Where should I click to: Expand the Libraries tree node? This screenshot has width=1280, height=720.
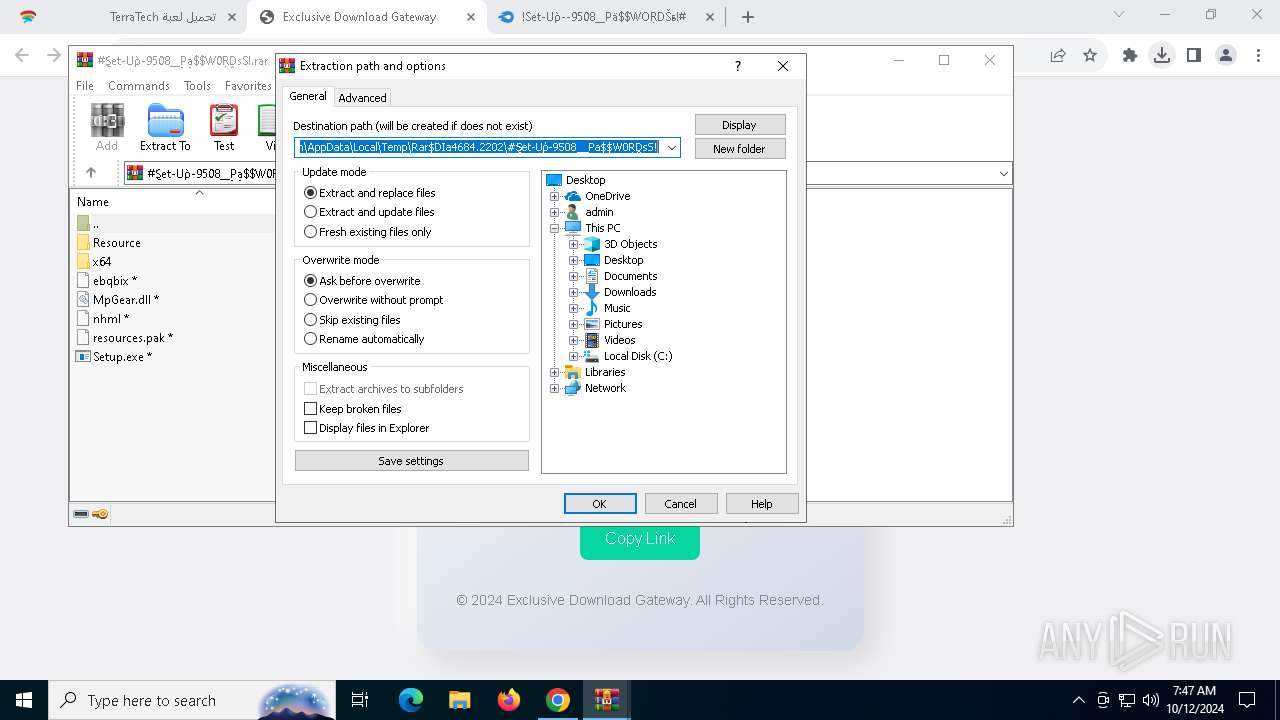555,372
